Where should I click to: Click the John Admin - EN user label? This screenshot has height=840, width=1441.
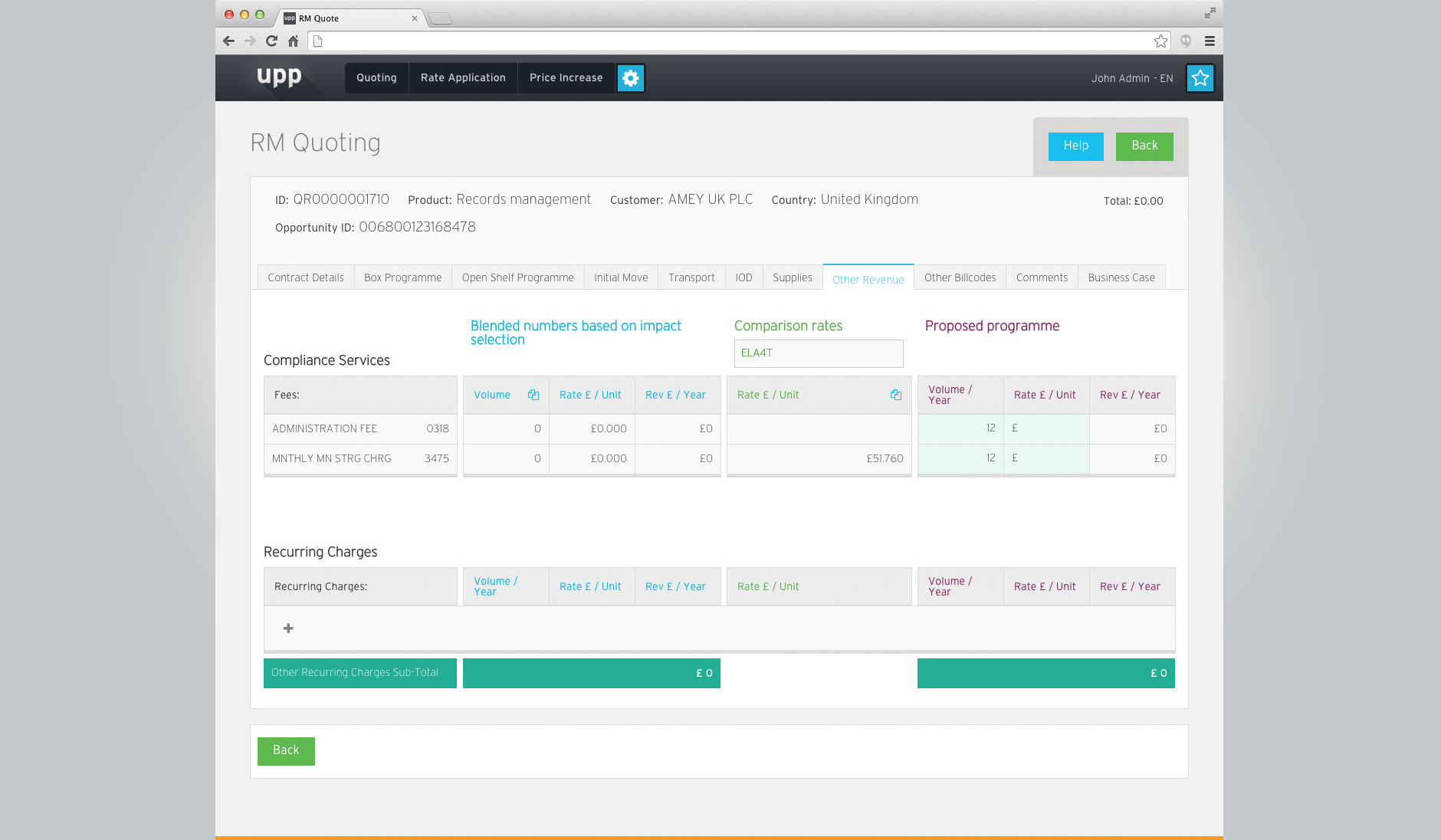(1132, 78)
